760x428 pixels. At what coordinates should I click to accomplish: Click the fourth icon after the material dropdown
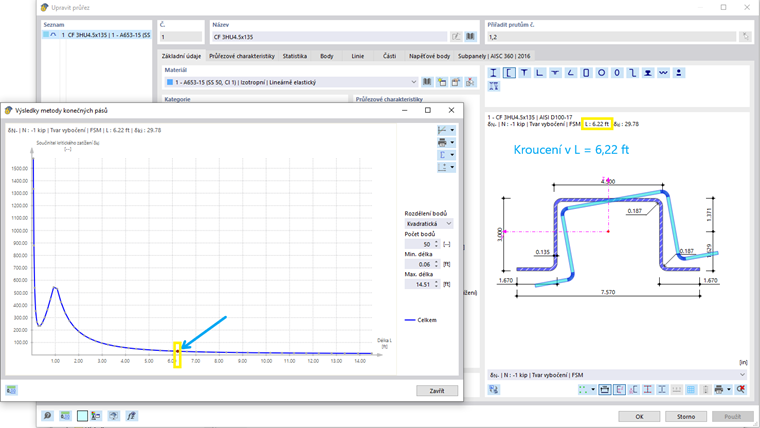click(470, 82)
